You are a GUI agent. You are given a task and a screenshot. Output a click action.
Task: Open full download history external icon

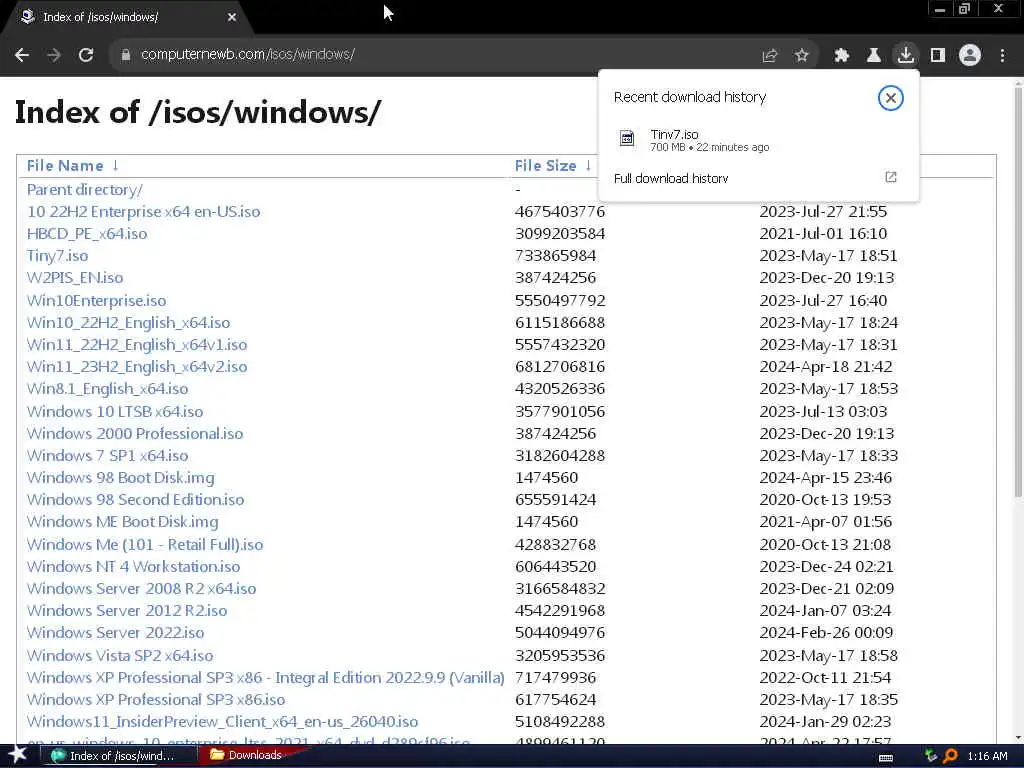[x=891, y=177]
